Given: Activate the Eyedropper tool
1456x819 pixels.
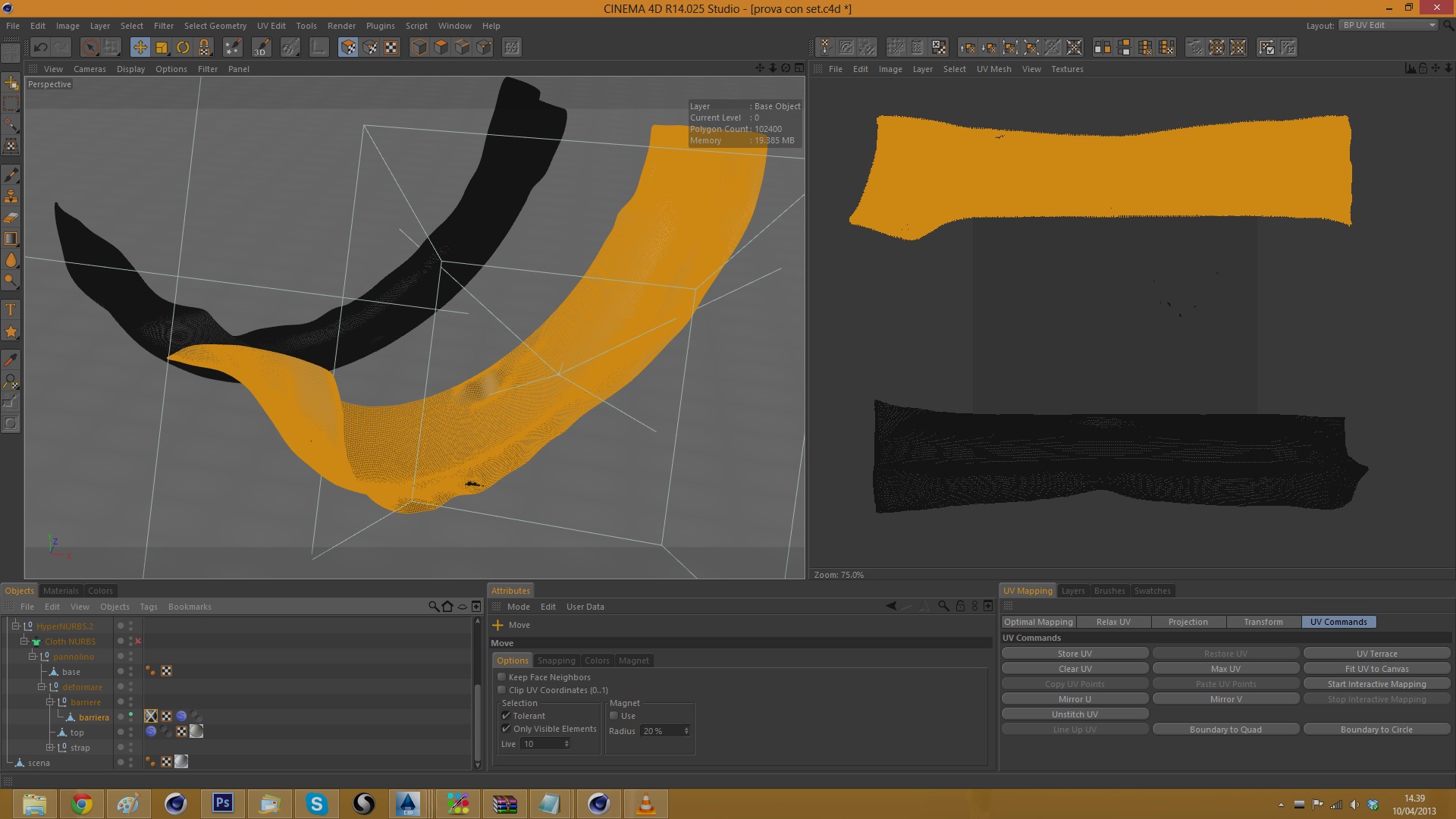Looking at the screenshot, I should [11, 359].
